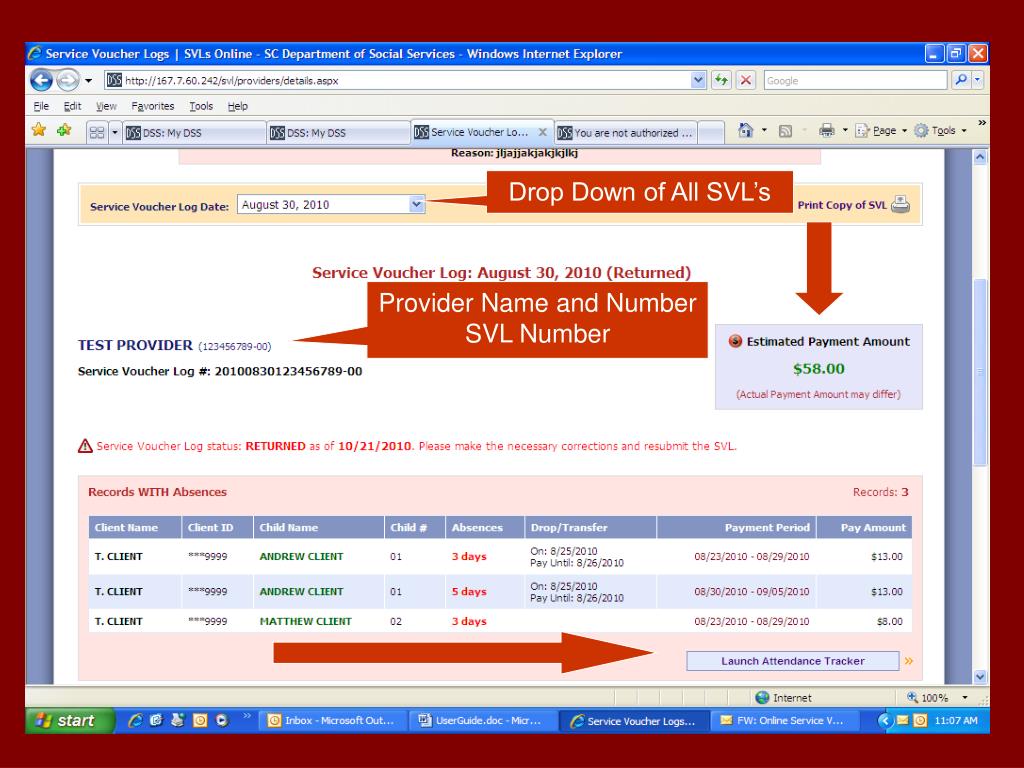Image resolution: width=1024 pixels, height=768 pixels.
Task: Switch to You are not authorized tab
Action: (626, 133)
